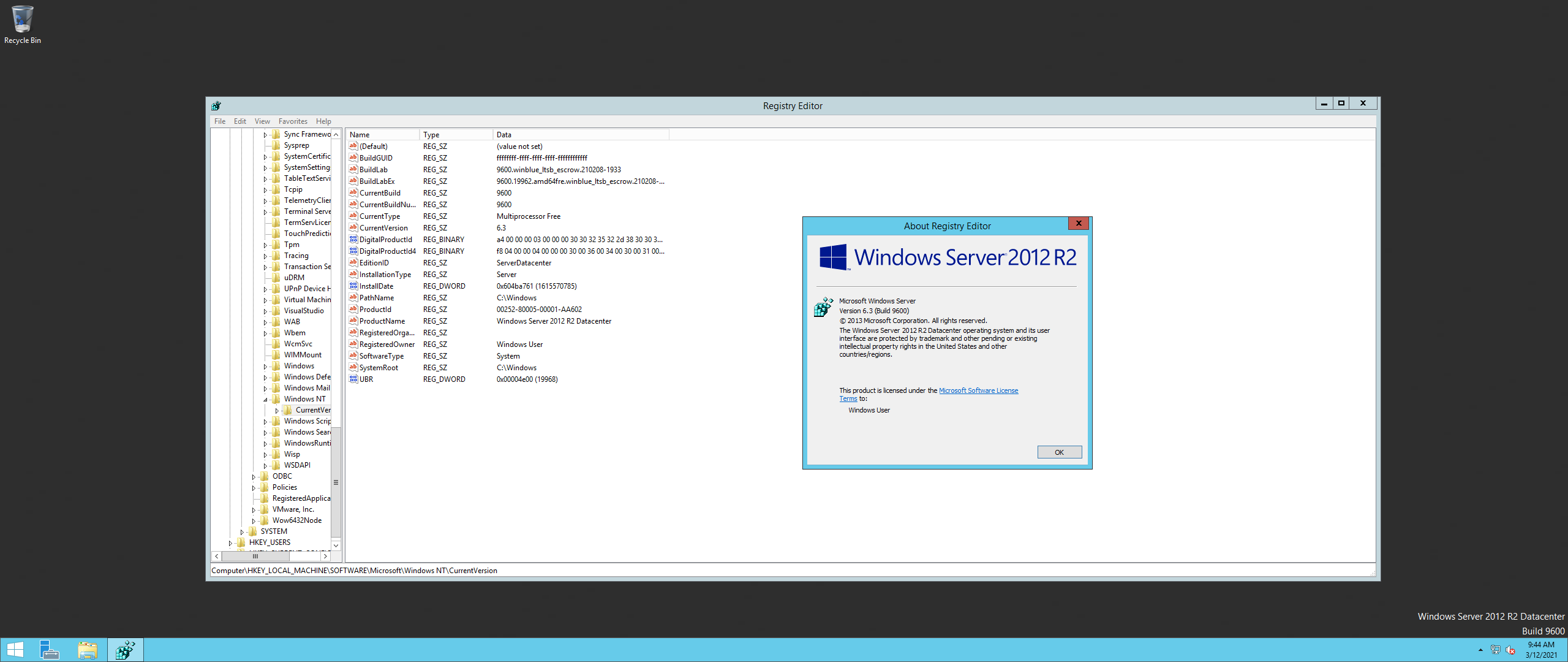This screenshot has height=662, width=1568.
Task: Click the tree scroll down arrow
Action: (336, 546)
